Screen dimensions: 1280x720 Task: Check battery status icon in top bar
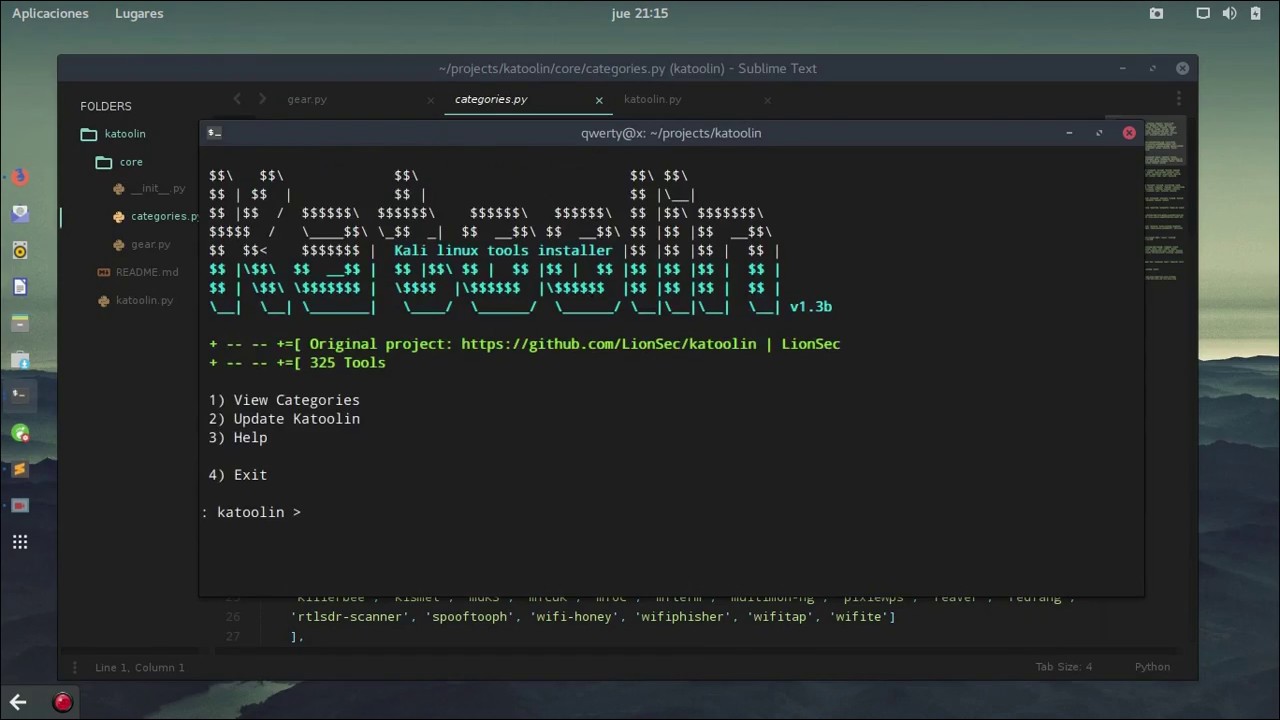tap(1254, 13)
